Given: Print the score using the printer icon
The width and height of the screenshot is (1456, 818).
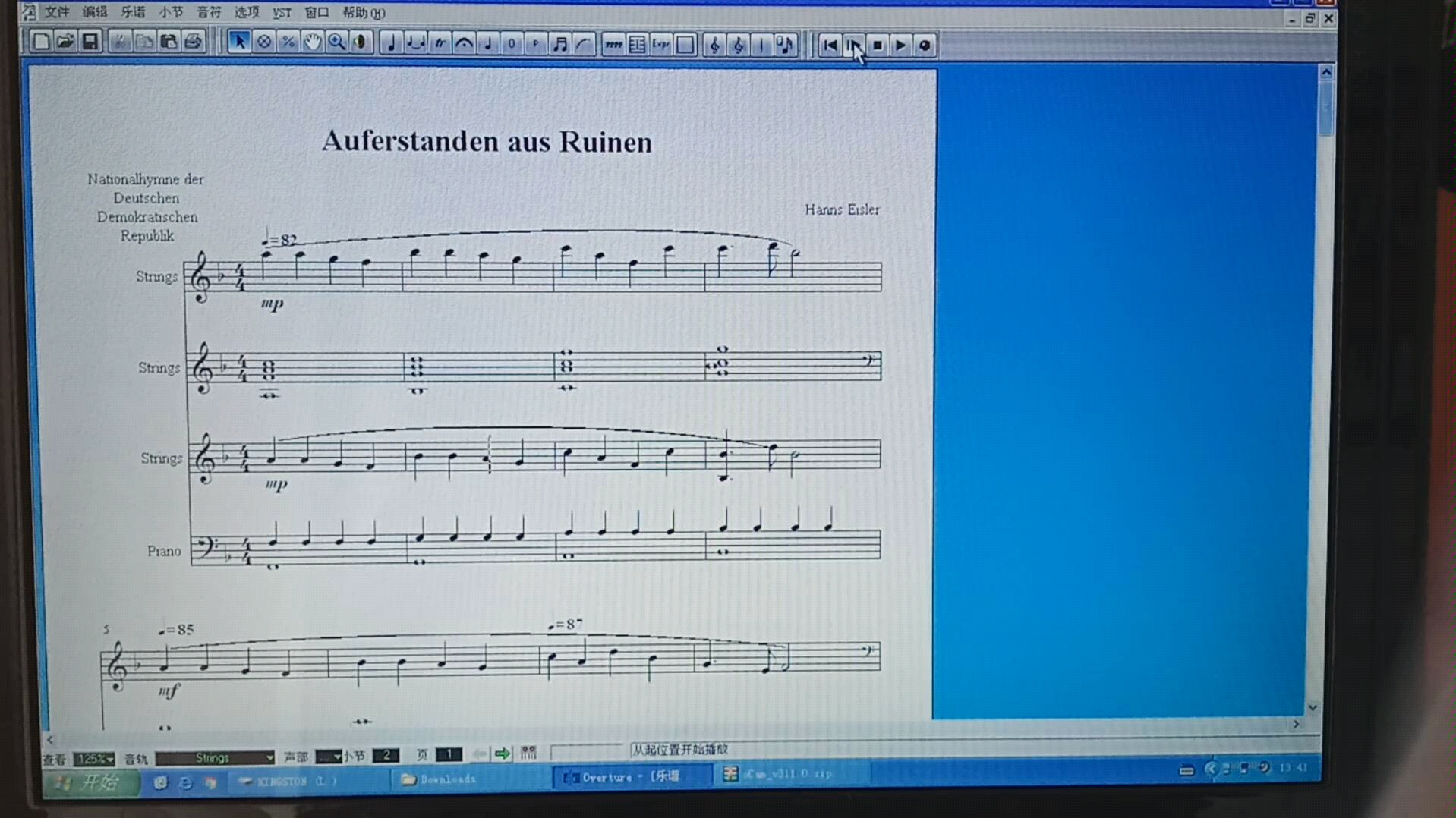Looking at the screenshot, I should 193,42.
